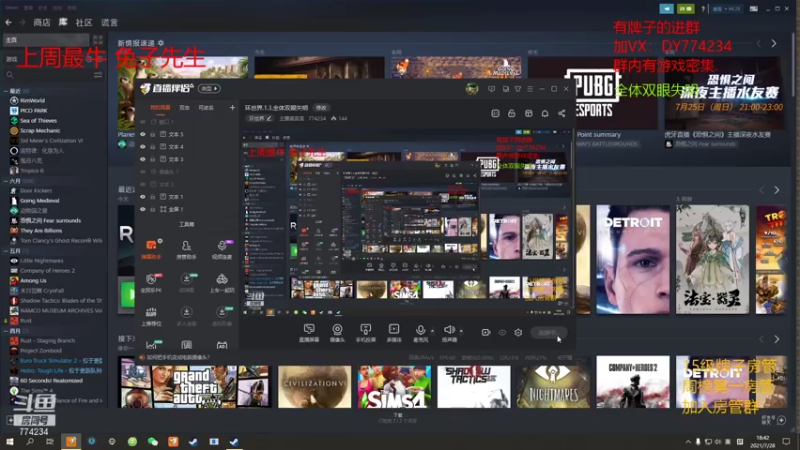
Task: Expand speaker options arrow
Action: pyautogui.click(x=461, y=331)
